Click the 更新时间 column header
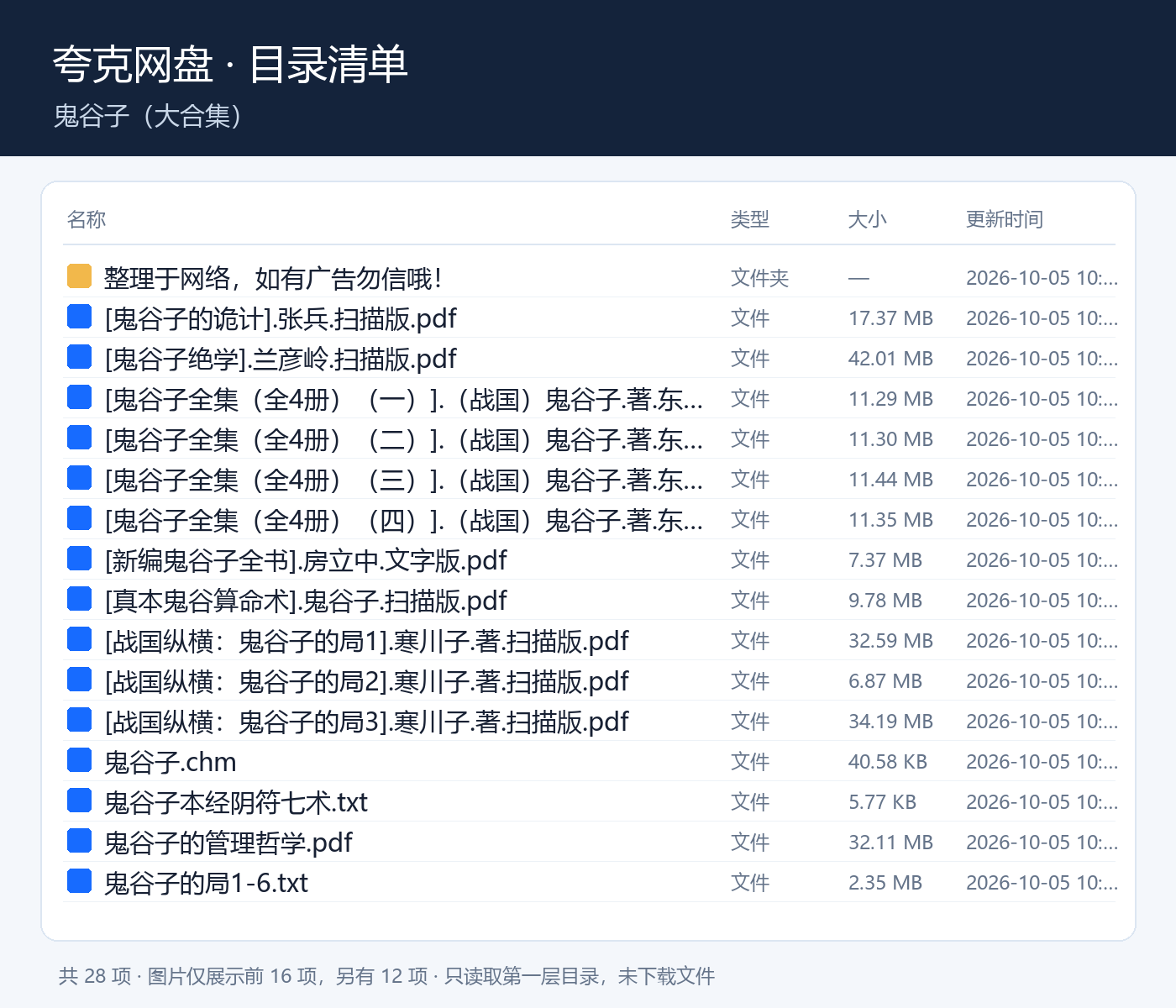Screen dimensions: 1176x1008 [1005, 219]
